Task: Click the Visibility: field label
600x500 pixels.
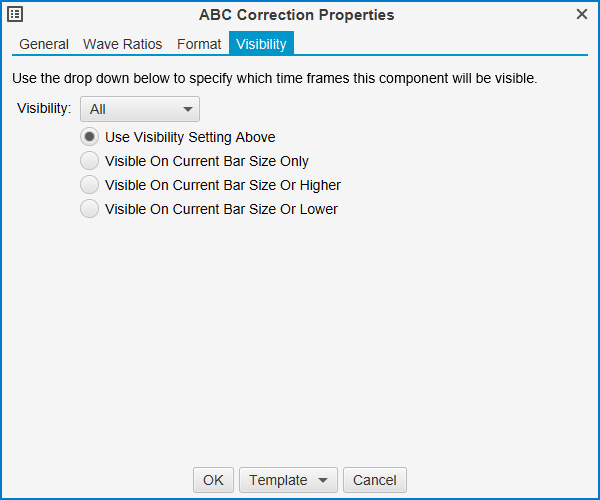Action: pos(44,109)
